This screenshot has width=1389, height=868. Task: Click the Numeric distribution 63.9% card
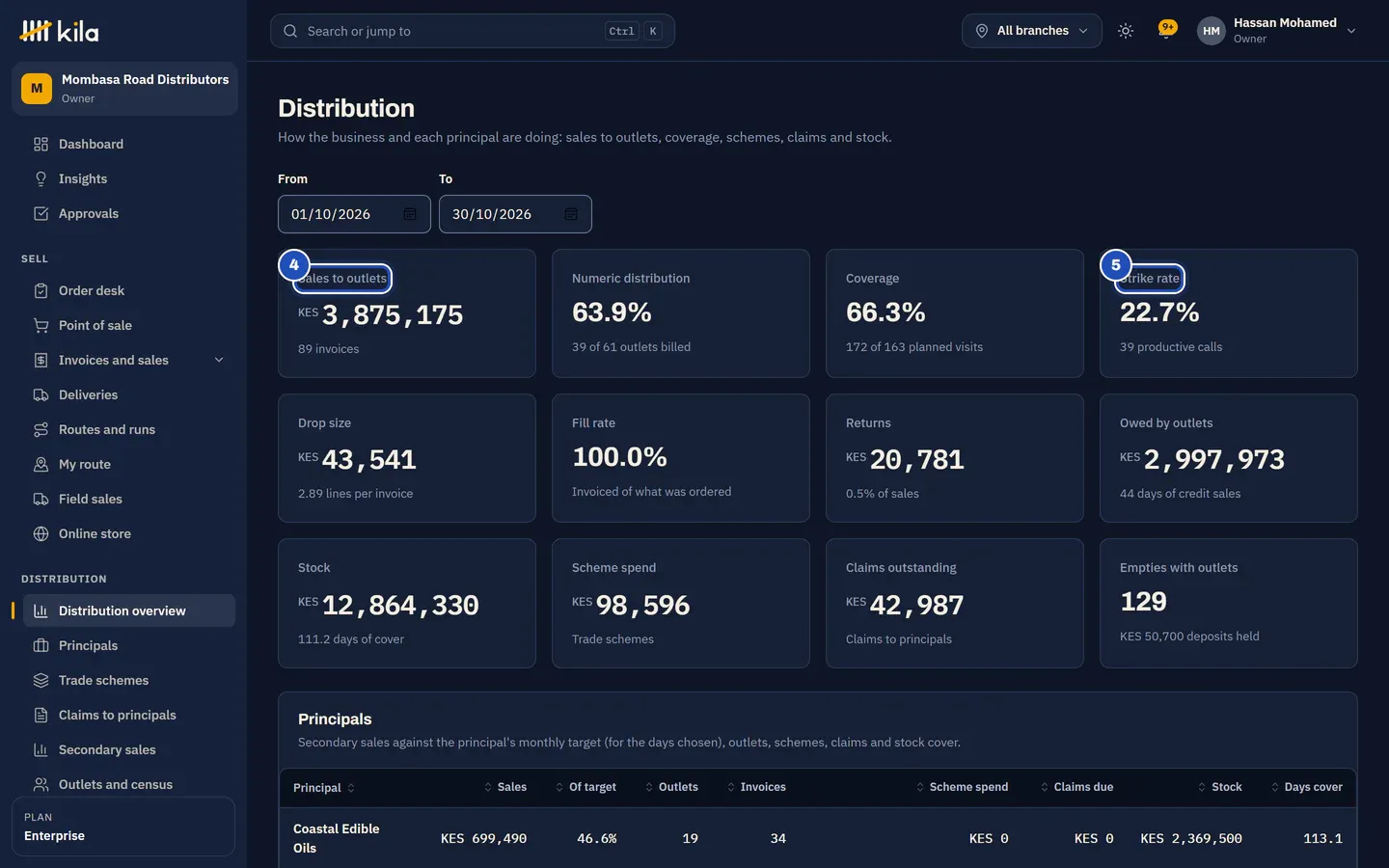(x=681, y=313)
